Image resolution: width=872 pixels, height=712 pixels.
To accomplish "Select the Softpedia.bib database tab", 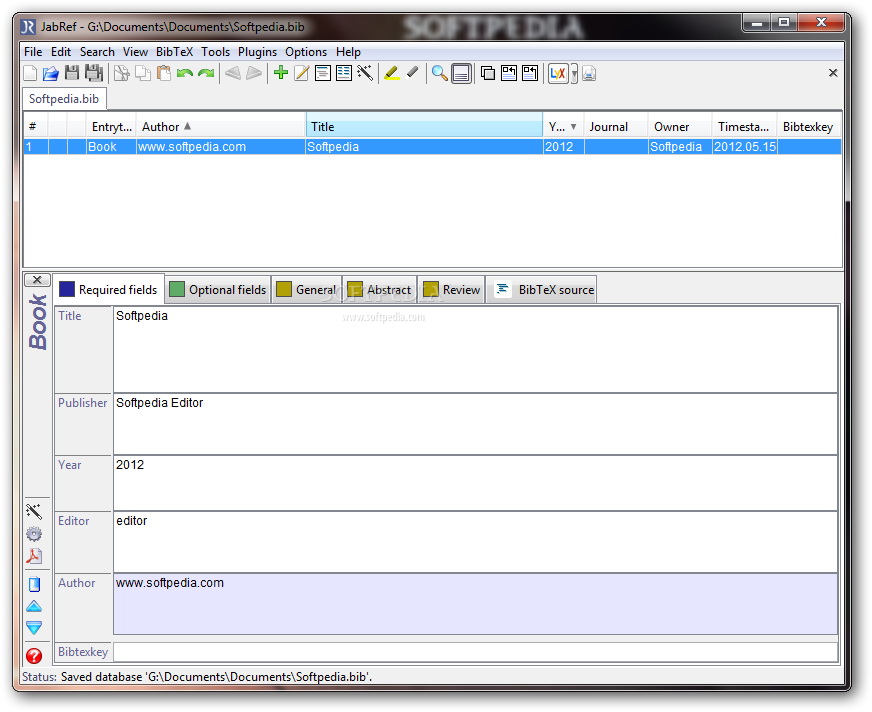I will [64, 98].
